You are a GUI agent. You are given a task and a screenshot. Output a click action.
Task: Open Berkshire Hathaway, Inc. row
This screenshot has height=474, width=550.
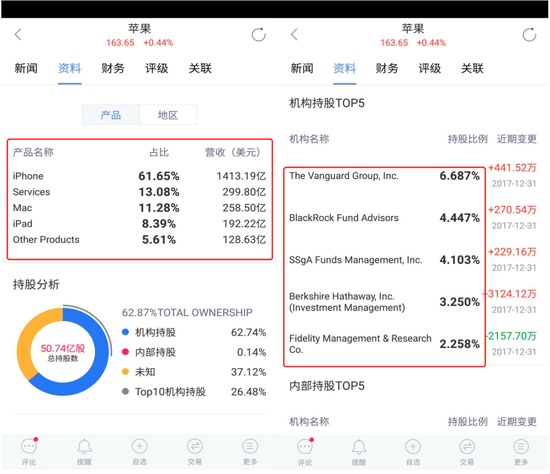(x=412, y=302)
